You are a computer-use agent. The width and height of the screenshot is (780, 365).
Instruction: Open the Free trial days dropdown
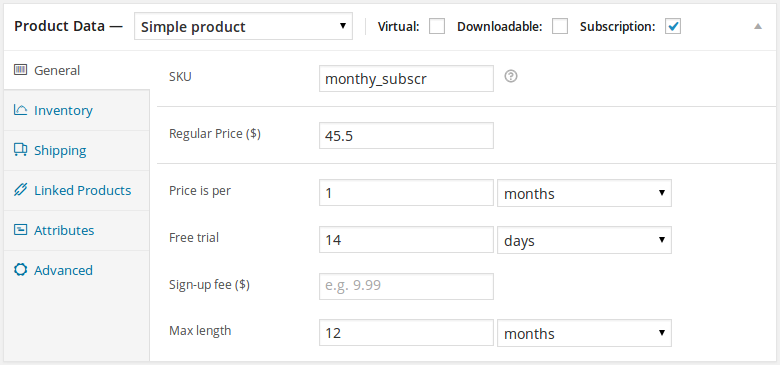pos(585,240)
